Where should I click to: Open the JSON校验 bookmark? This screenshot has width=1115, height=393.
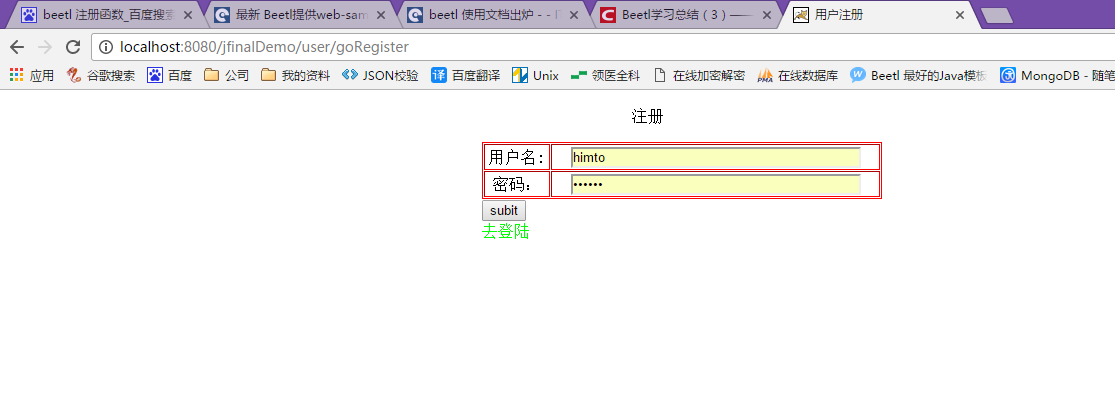pos(380,75)
